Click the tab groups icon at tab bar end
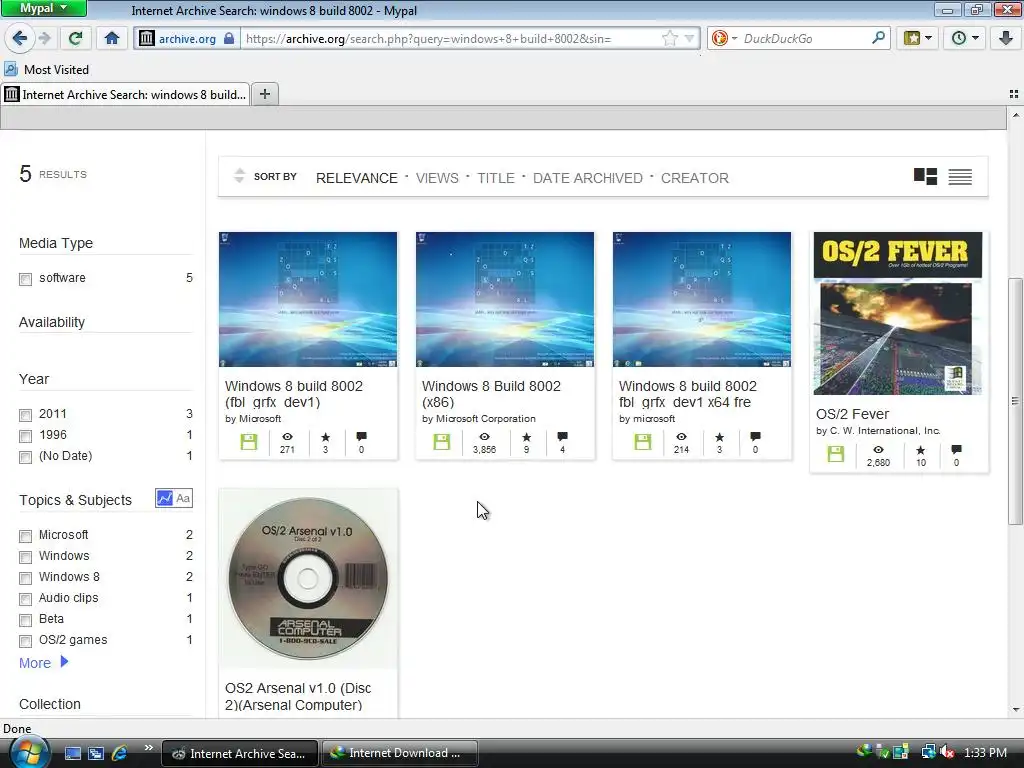The image size is (1024, 768). [1014, 94]
